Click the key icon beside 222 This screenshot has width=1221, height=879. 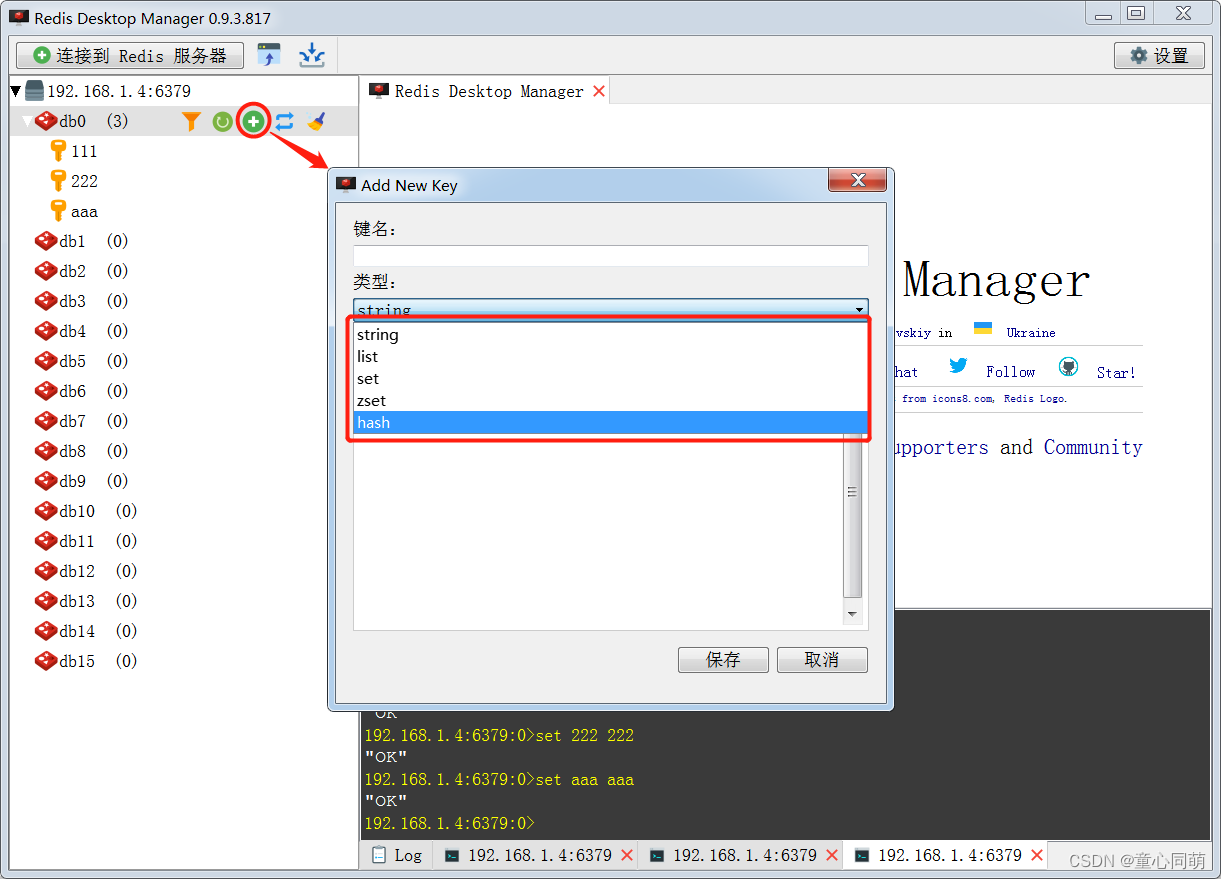pos(58,181)
